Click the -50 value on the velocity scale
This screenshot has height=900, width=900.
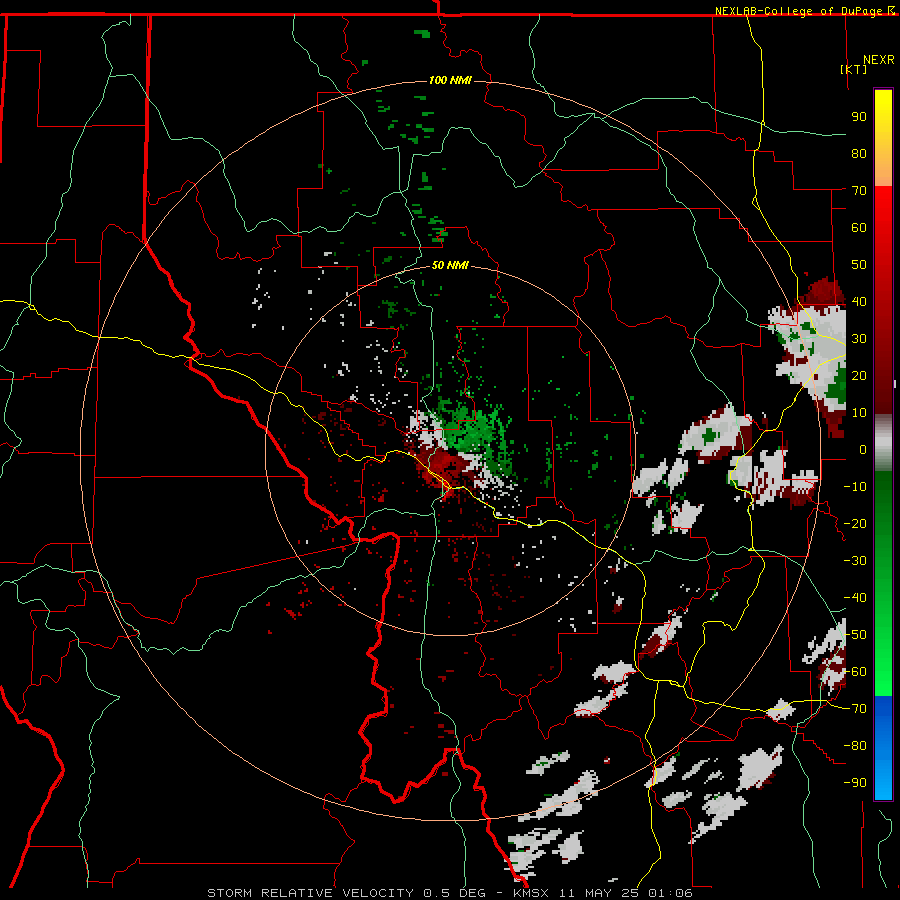tap(855, 635)
